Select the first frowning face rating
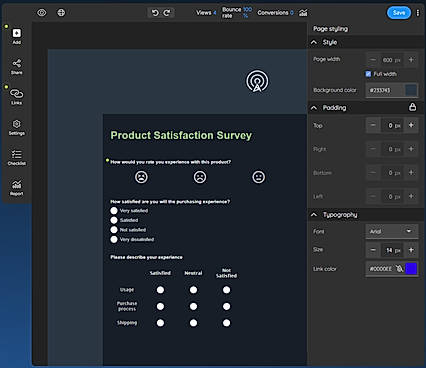Image resolution: width=426 pixels, height=368 pixels. (x=141, y=177)
